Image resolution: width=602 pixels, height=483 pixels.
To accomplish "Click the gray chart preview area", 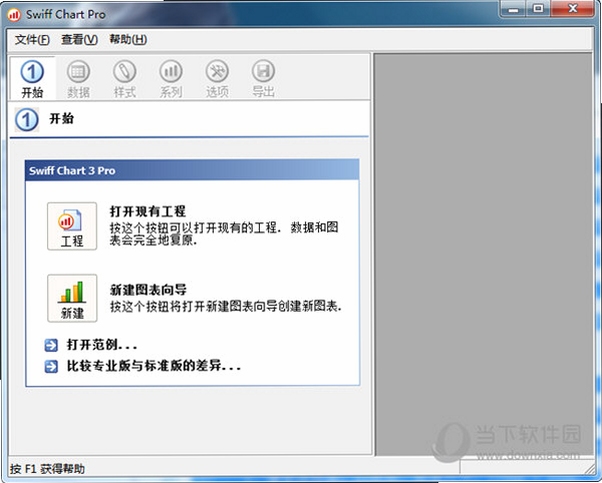I will [x=483, y=254].
